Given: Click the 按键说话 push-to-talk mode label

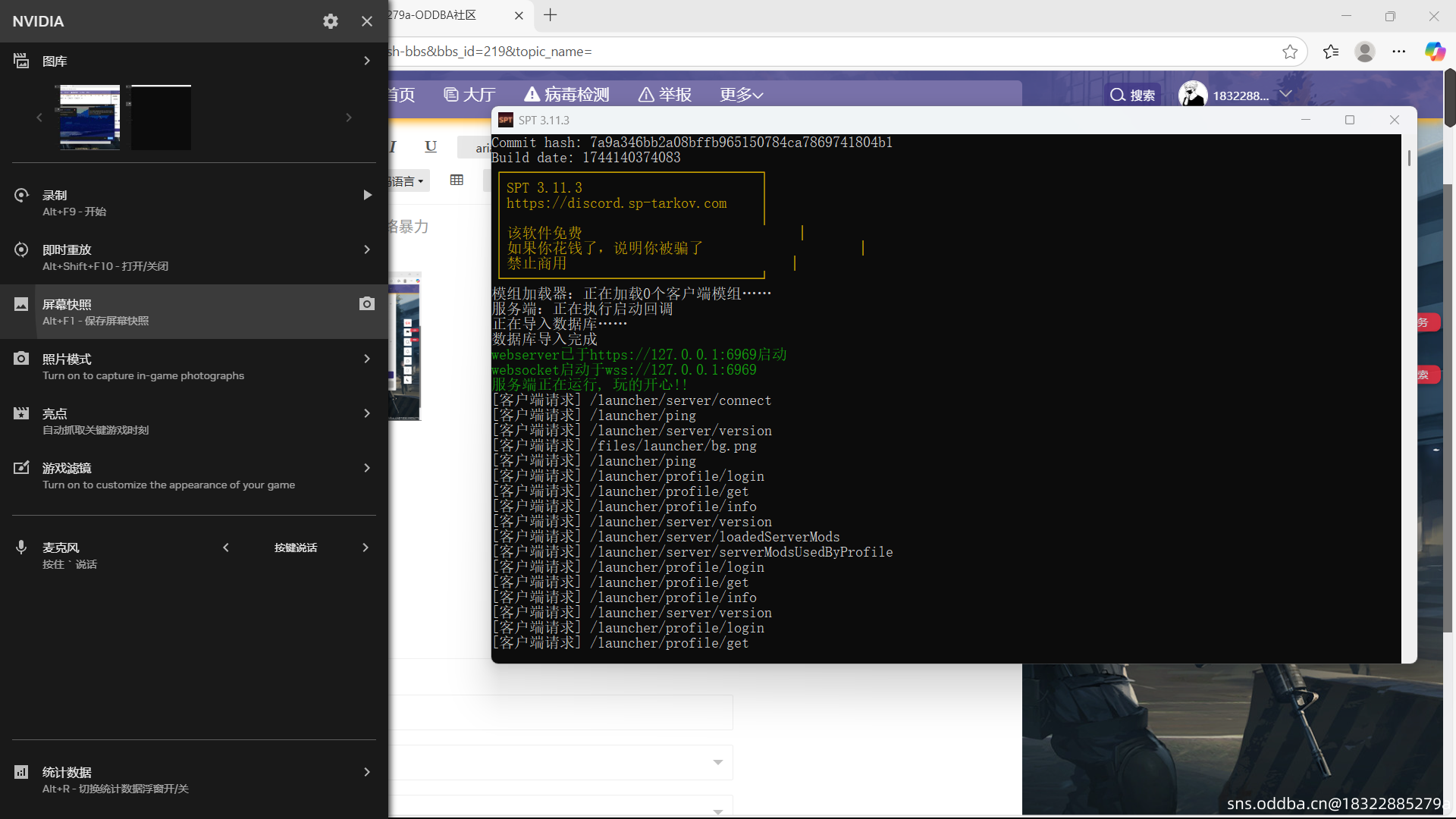Looking at the screenshot, I should (296, 548).
